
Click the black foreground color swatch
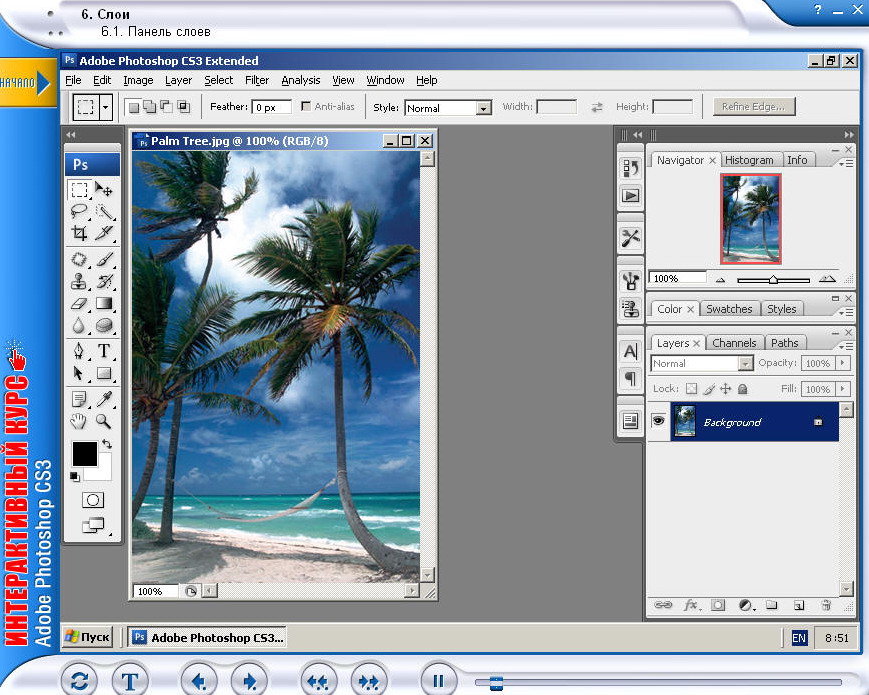pos(84,453)
